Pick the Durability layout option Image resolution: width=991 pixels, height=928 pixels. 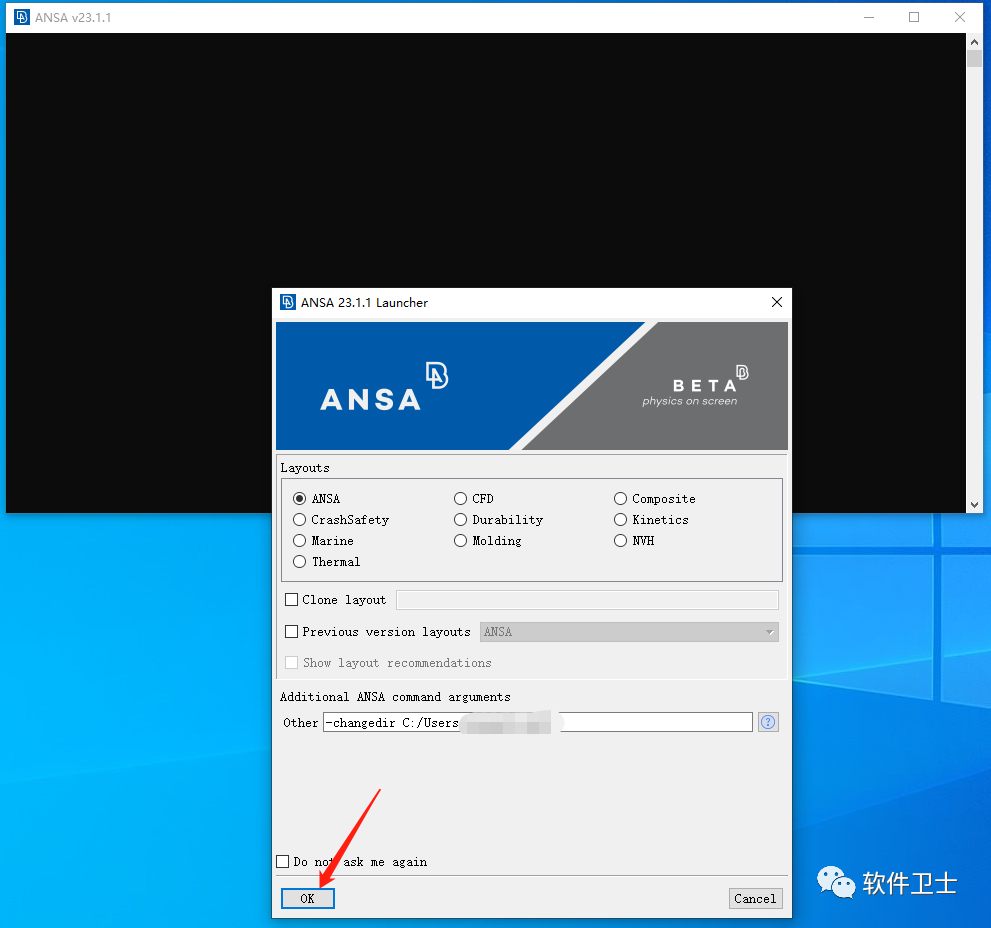[x=460, y=520]
